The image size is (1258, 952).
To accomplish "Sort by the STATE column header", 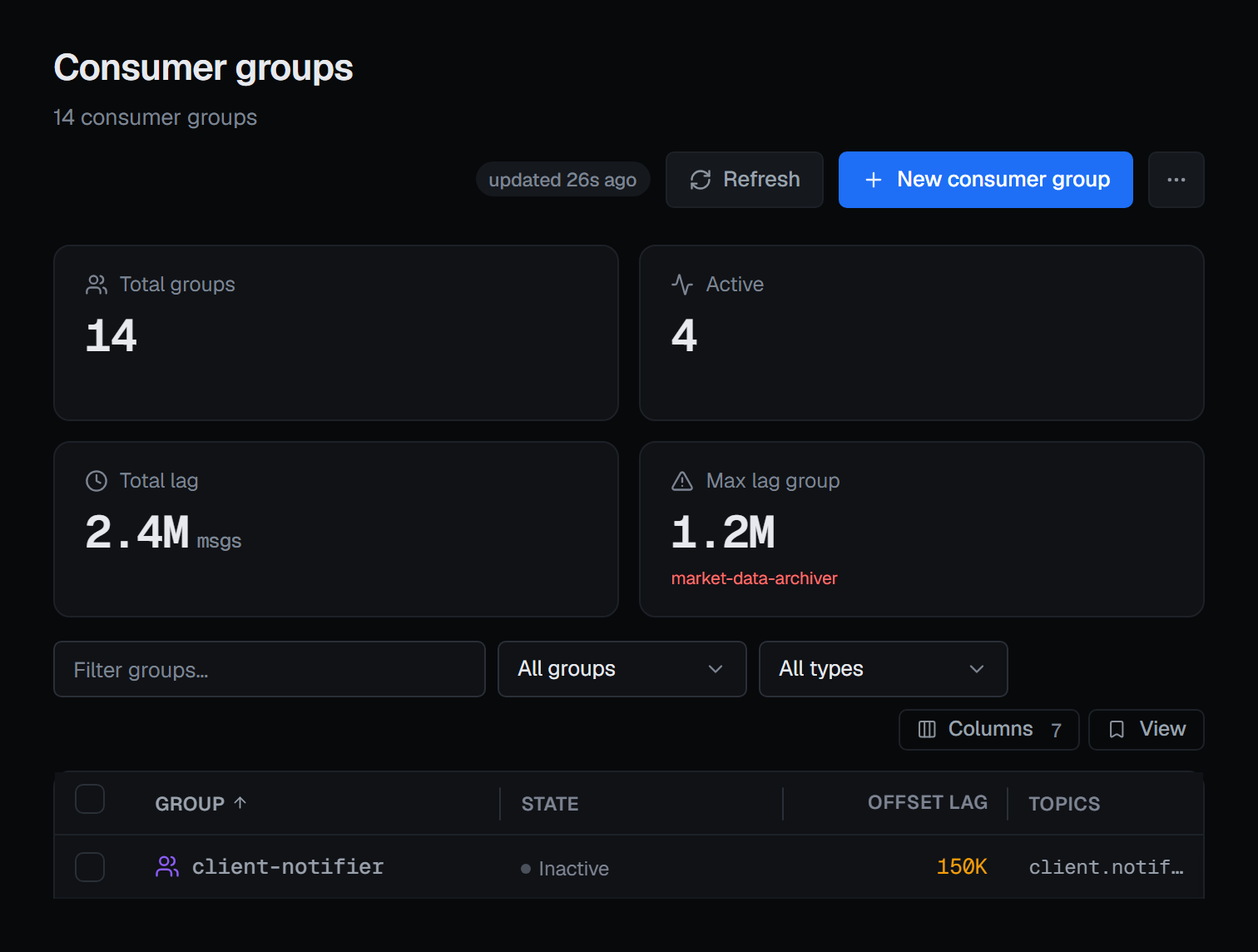I will [x=550, y=804].
